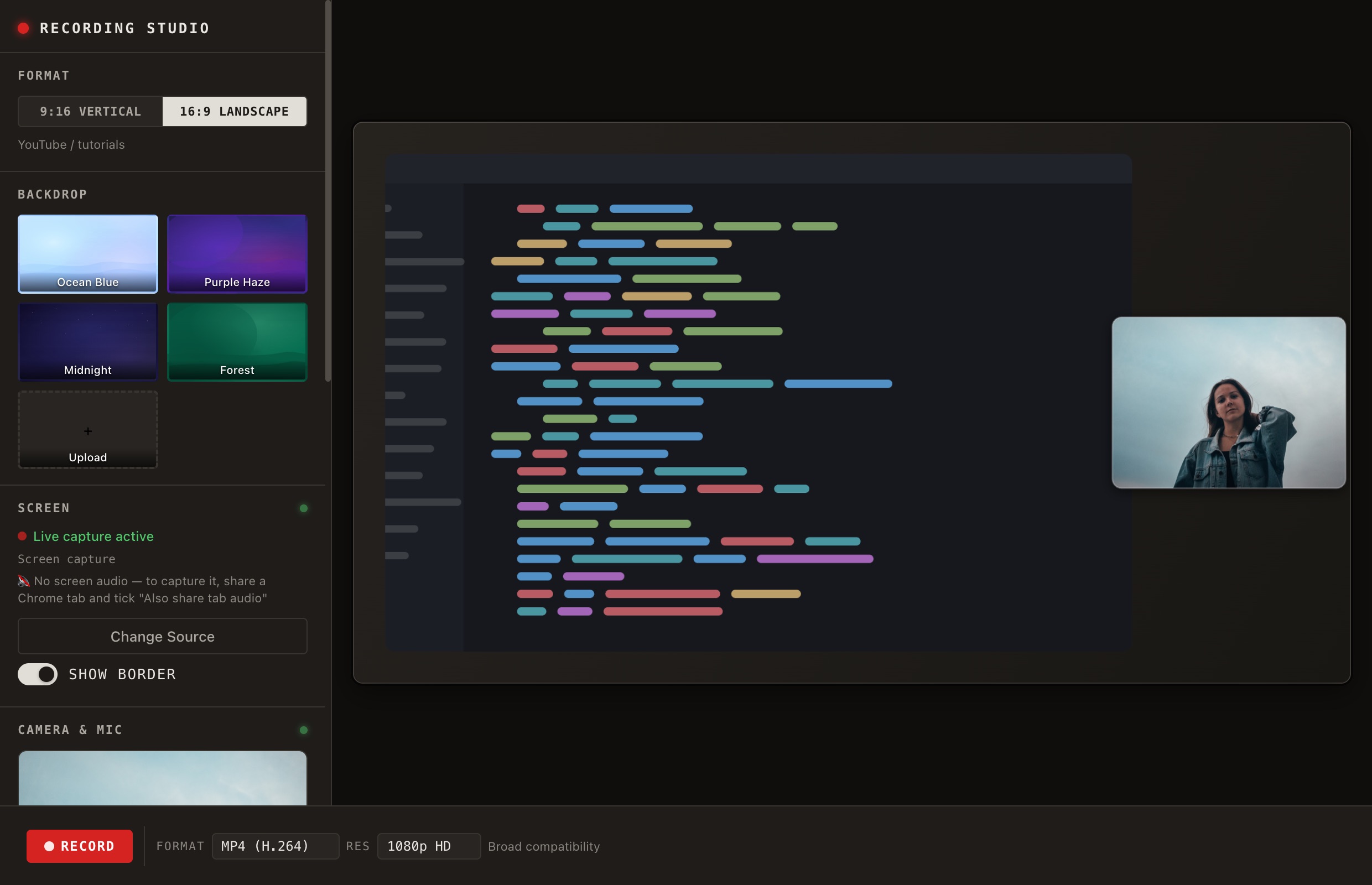Click the red recording dot beside Recording Studio
Image resolution: width=1372 pixels, height=885 pixels.
tap(24, 28)
